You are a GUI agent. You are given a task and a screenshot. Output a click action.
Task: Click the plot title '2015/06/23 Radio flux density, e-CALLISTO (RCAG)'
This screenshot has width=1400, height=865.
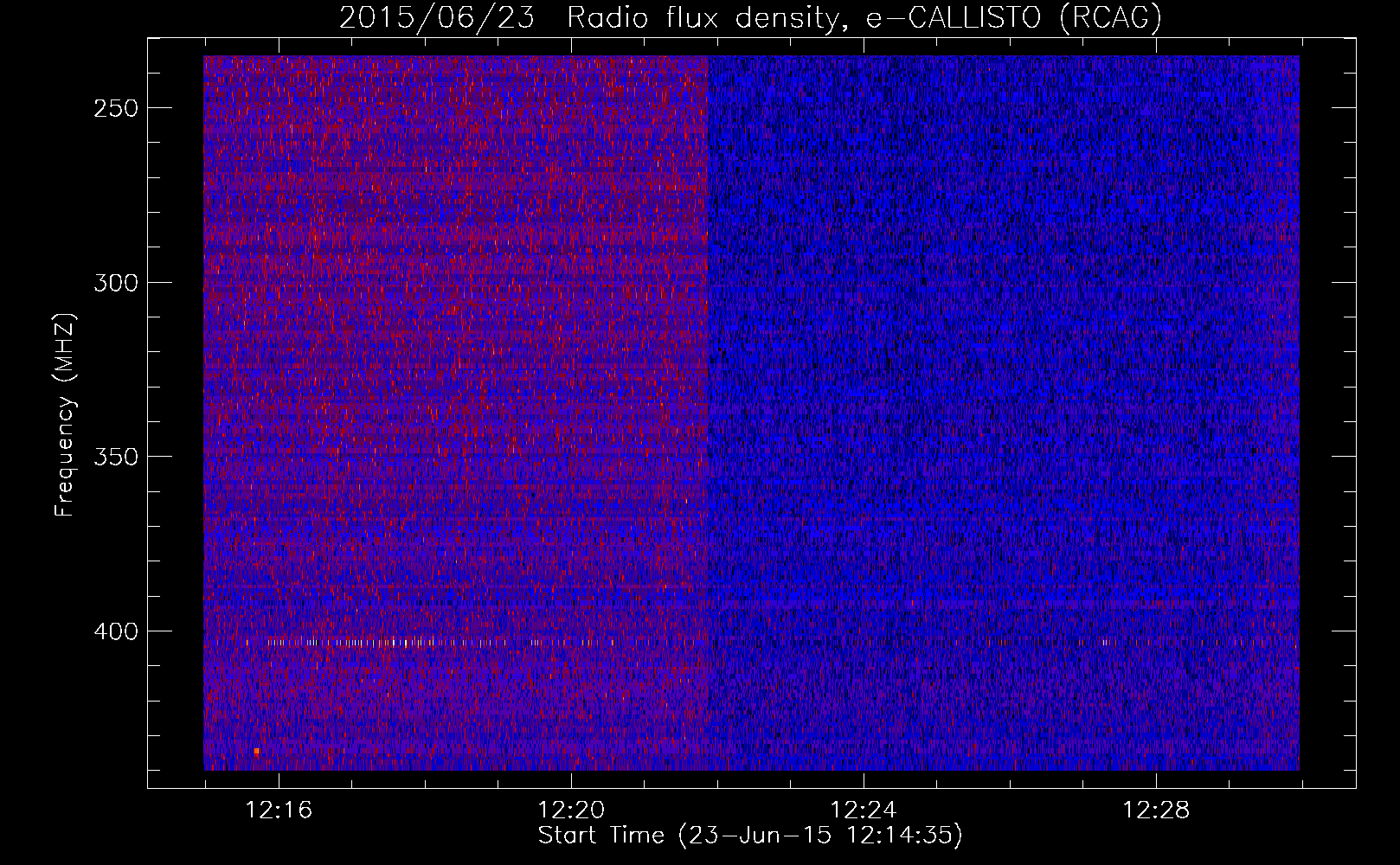(x=750, y=18)
